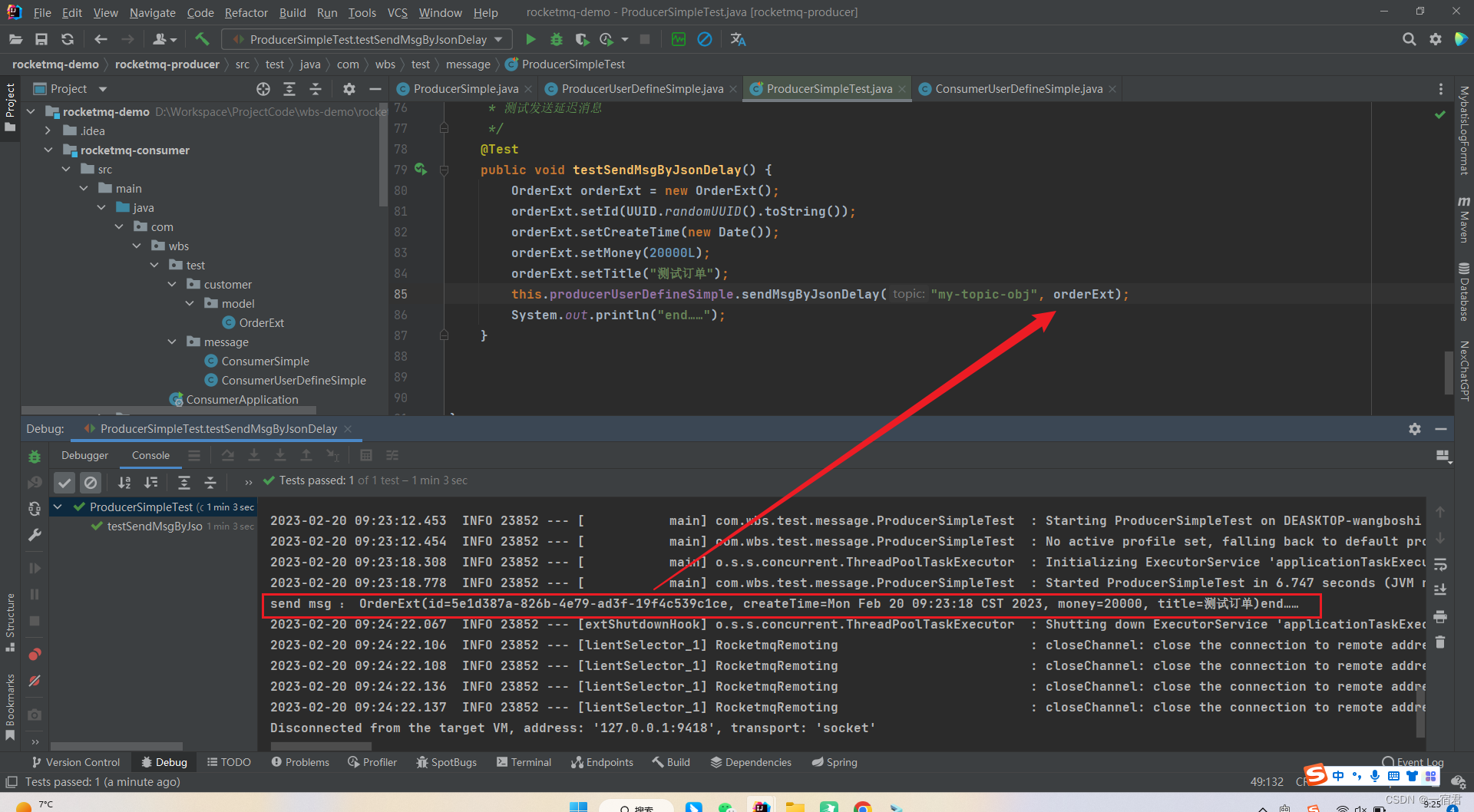This screenshot has height=812, width=1474.
Task: Open Chrome from the taskbar
Action: pyautogui.click(x=862, y=806)
